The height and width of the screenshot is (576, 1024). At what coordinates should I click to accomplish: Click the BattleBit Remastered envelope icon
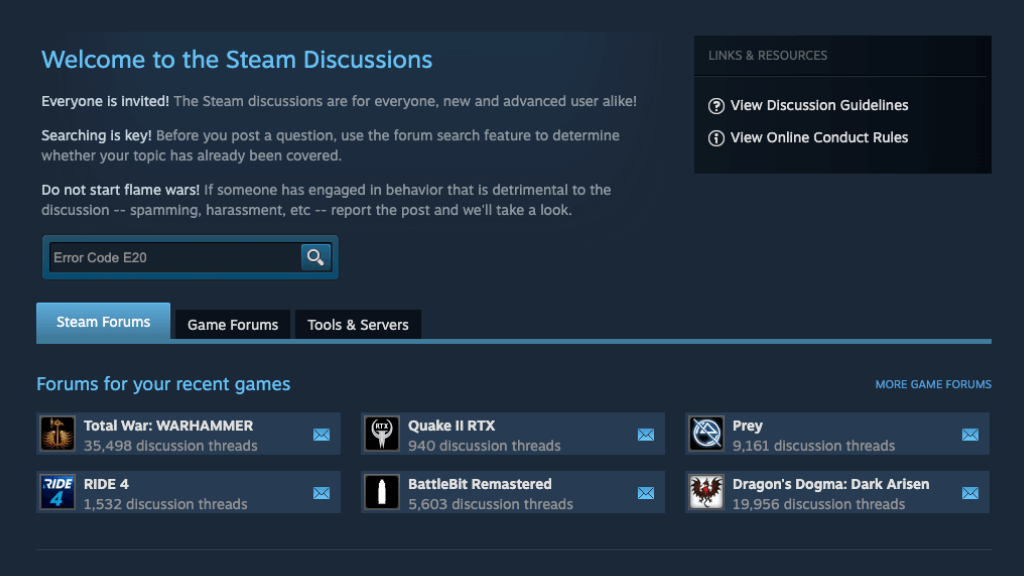(646, 493)
